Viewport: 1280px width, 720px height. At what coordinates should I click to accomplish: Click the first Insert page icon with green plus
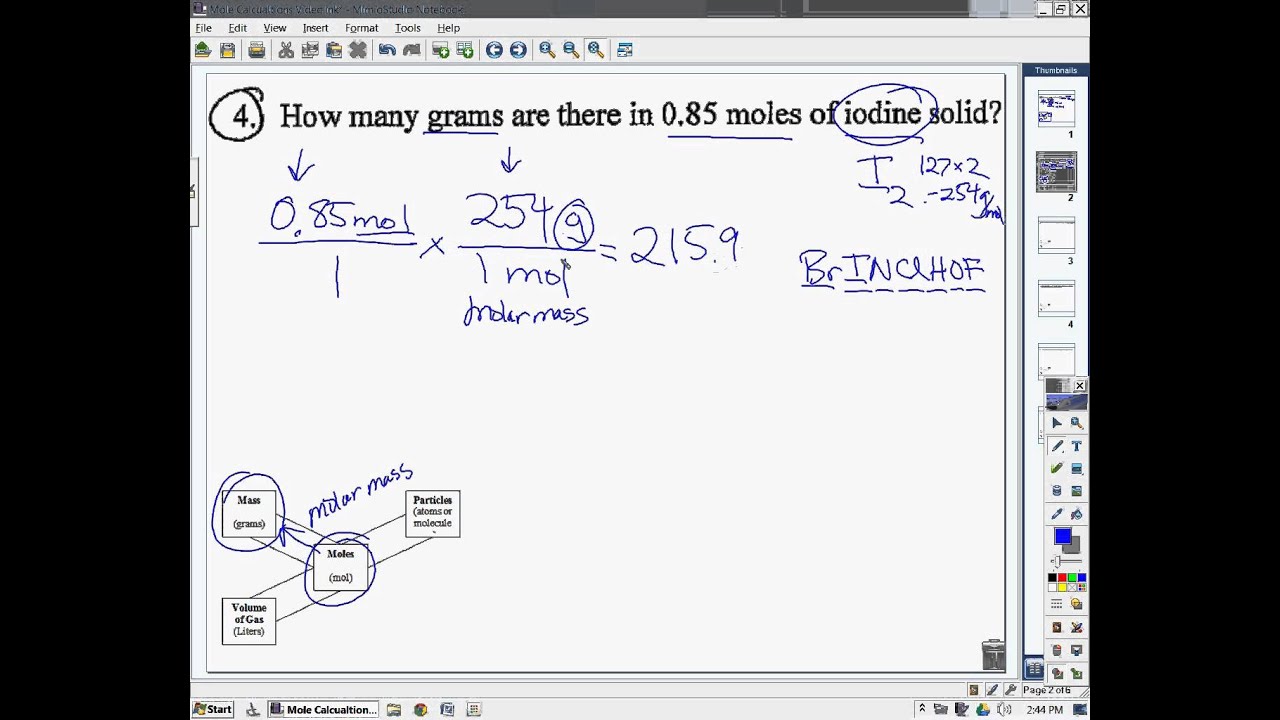(x=440, y=50)
